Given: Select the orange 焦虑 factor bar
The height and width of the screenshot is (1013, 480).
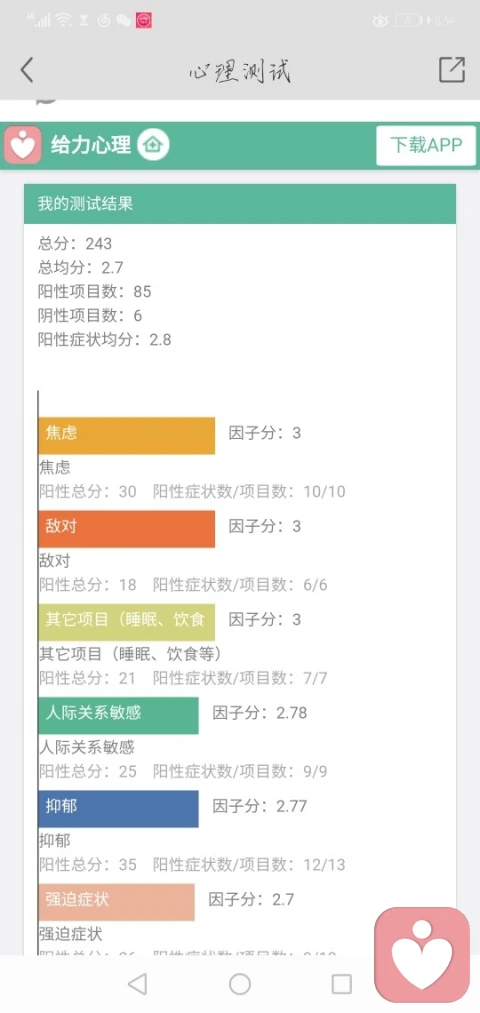Looking at the screenshot, I should point(127,435).
